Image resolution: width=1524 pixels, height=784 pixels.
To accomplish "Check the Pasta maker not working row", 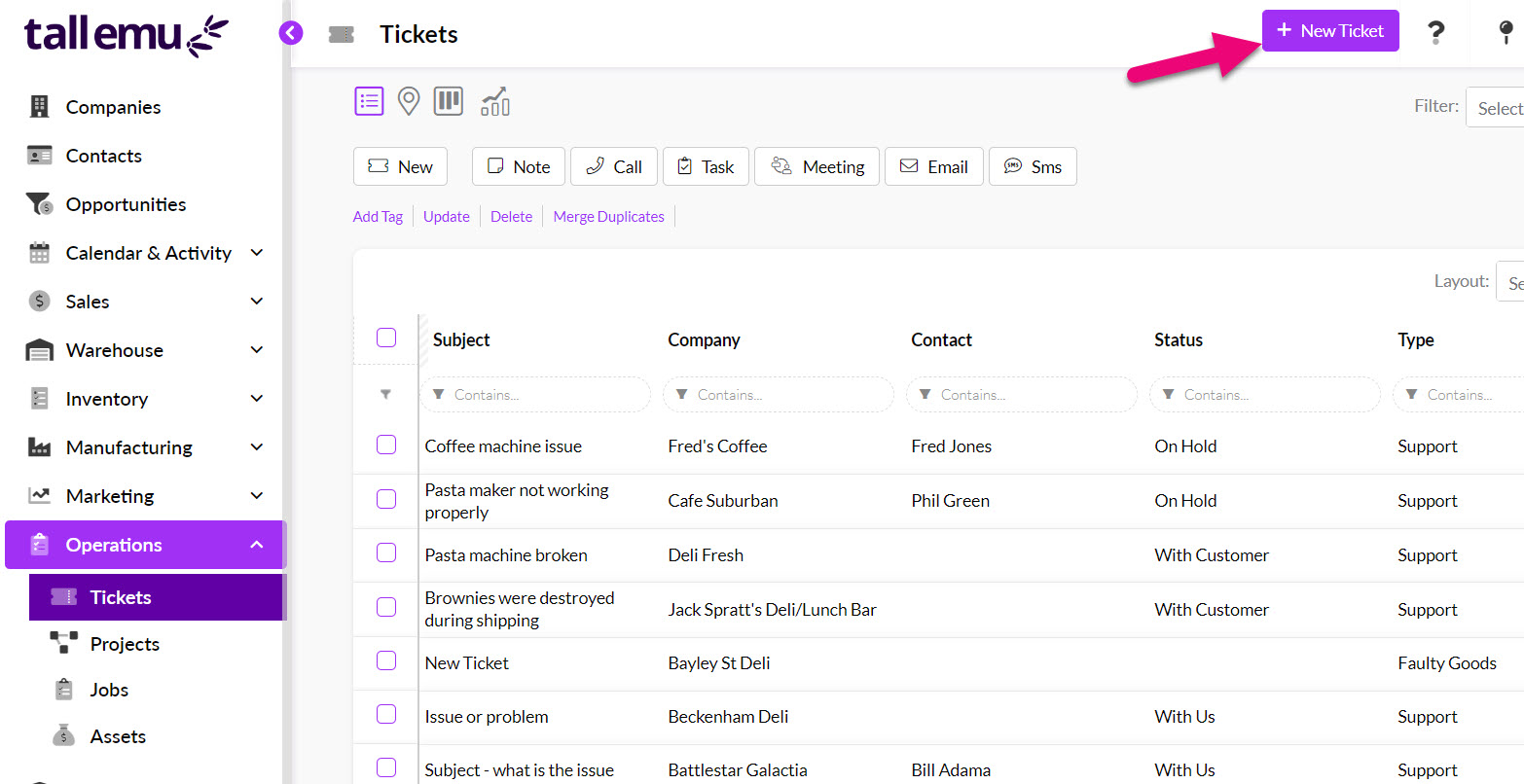I will point(386,499).
